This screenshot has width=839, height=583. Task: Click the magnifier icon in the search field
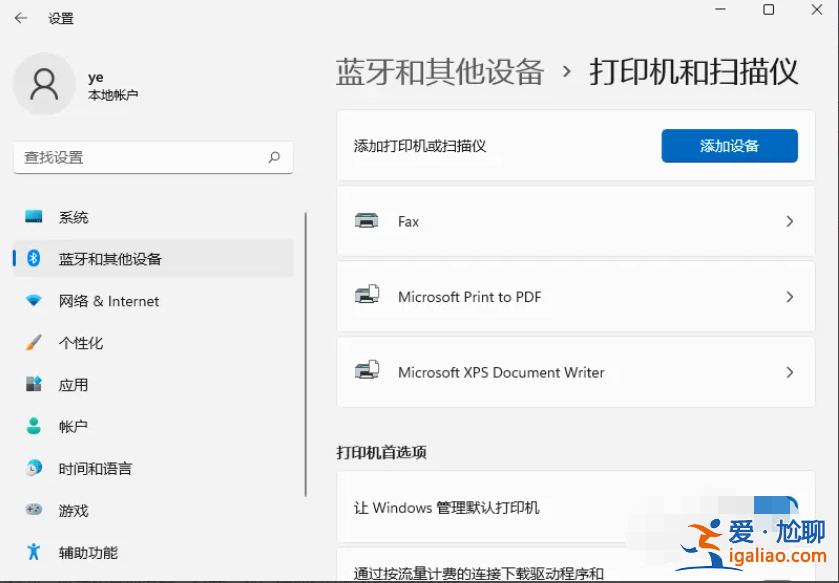273,158
